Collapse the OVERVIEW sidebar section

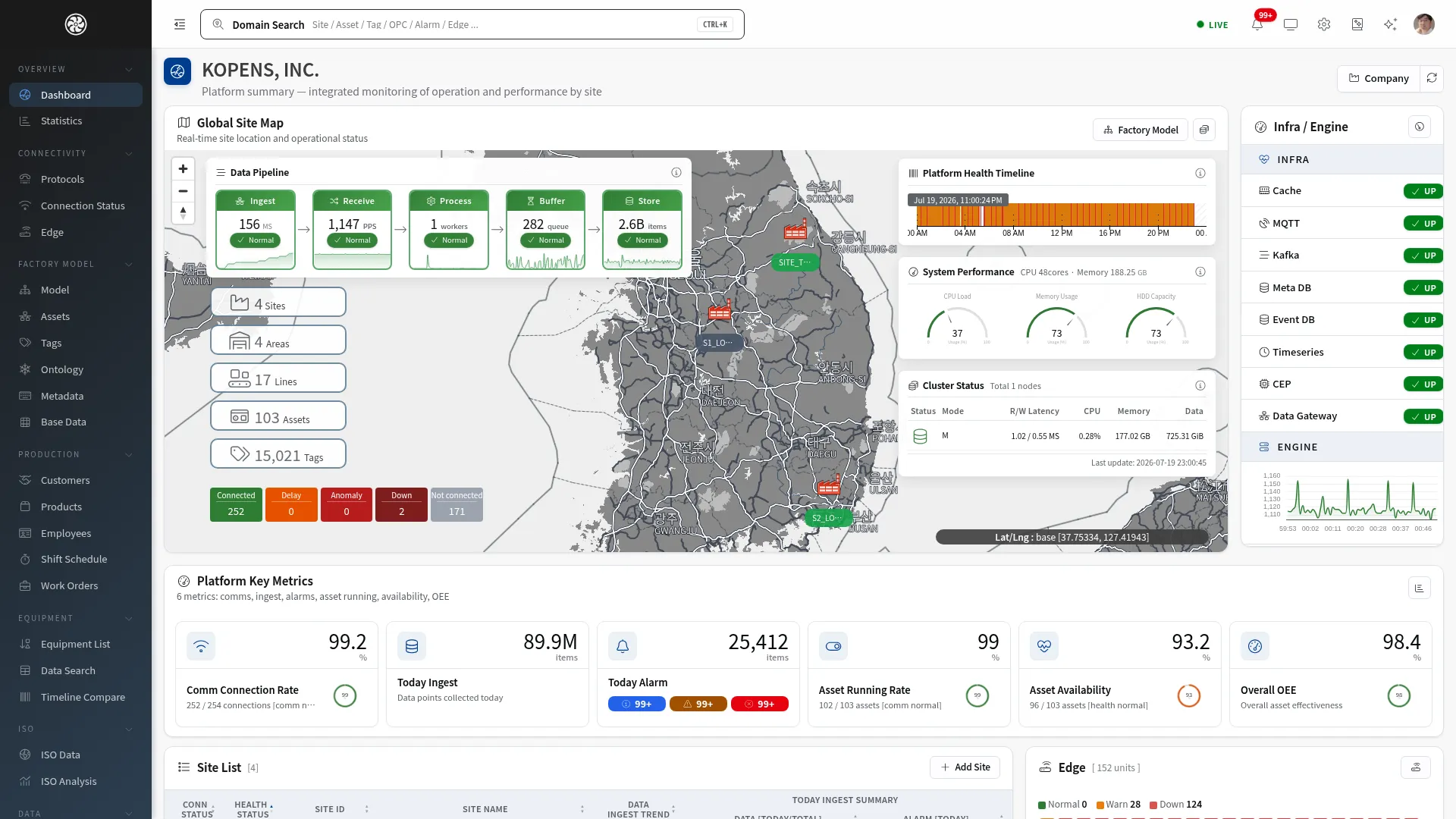click(128, 69)
